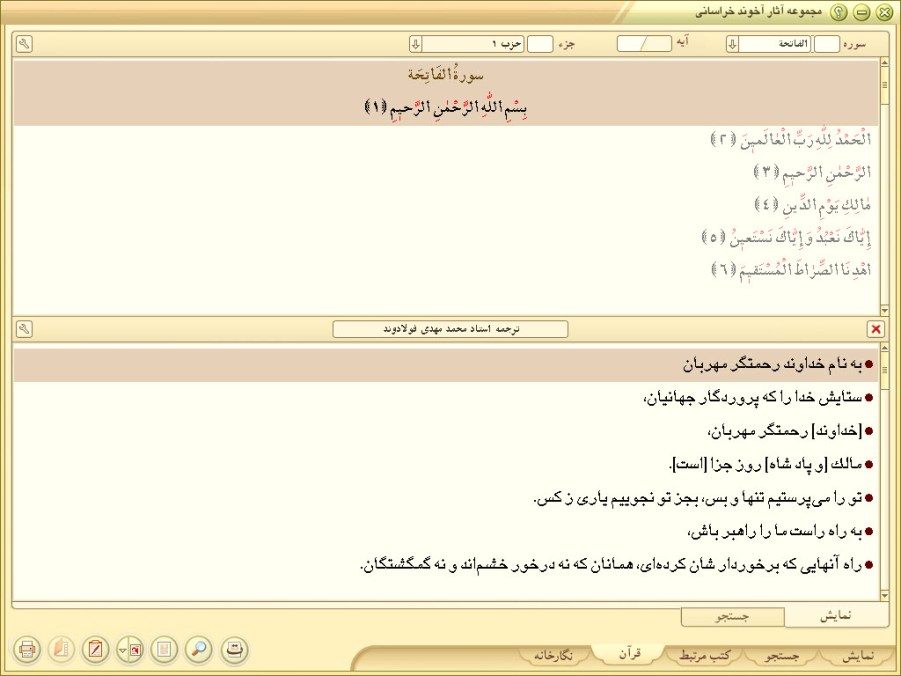
Task: Switch to the bottom جستجو main tab
Action: click(x=781, y=655)
